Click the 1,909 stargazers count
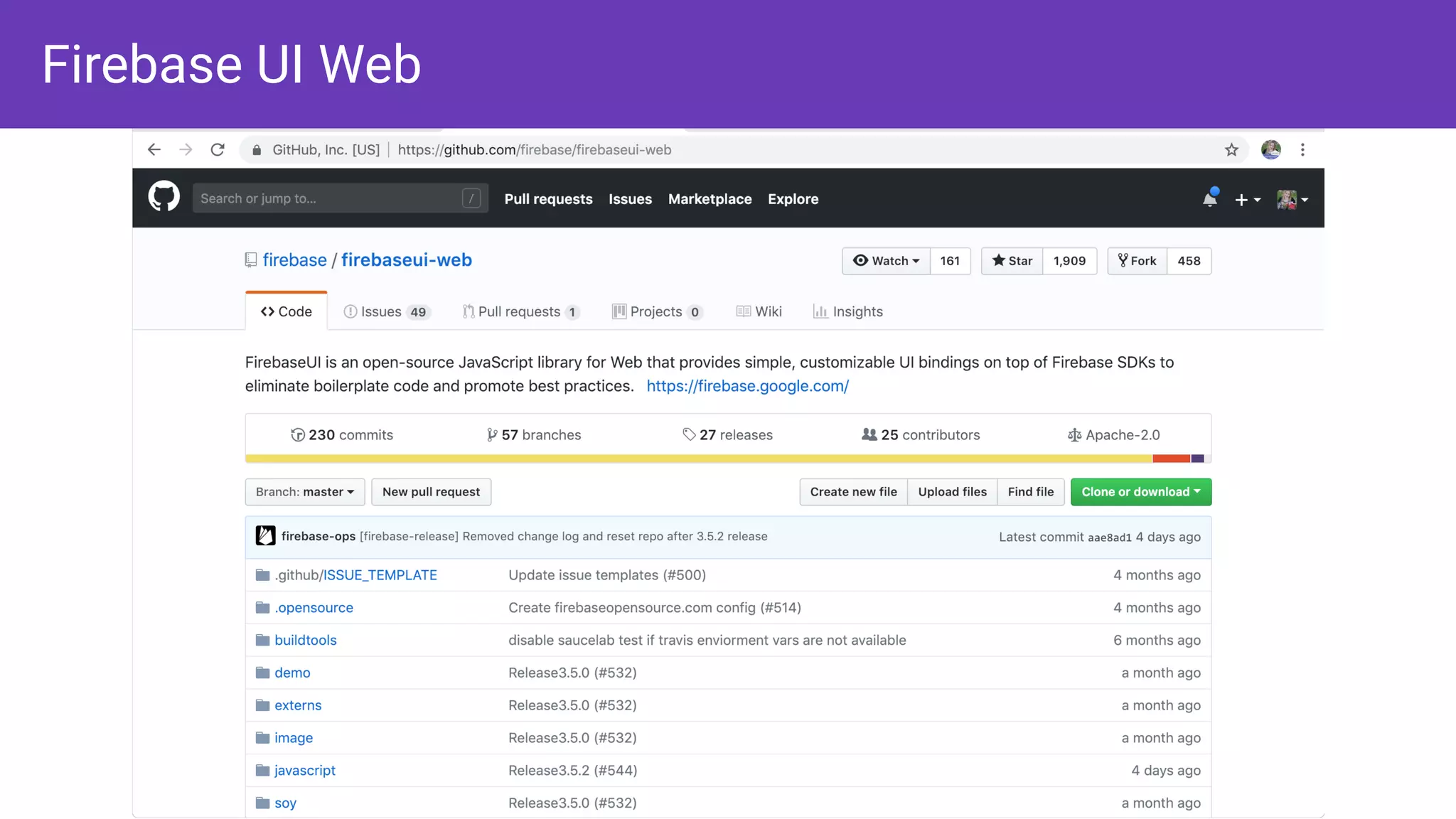 click(1069, 261)
